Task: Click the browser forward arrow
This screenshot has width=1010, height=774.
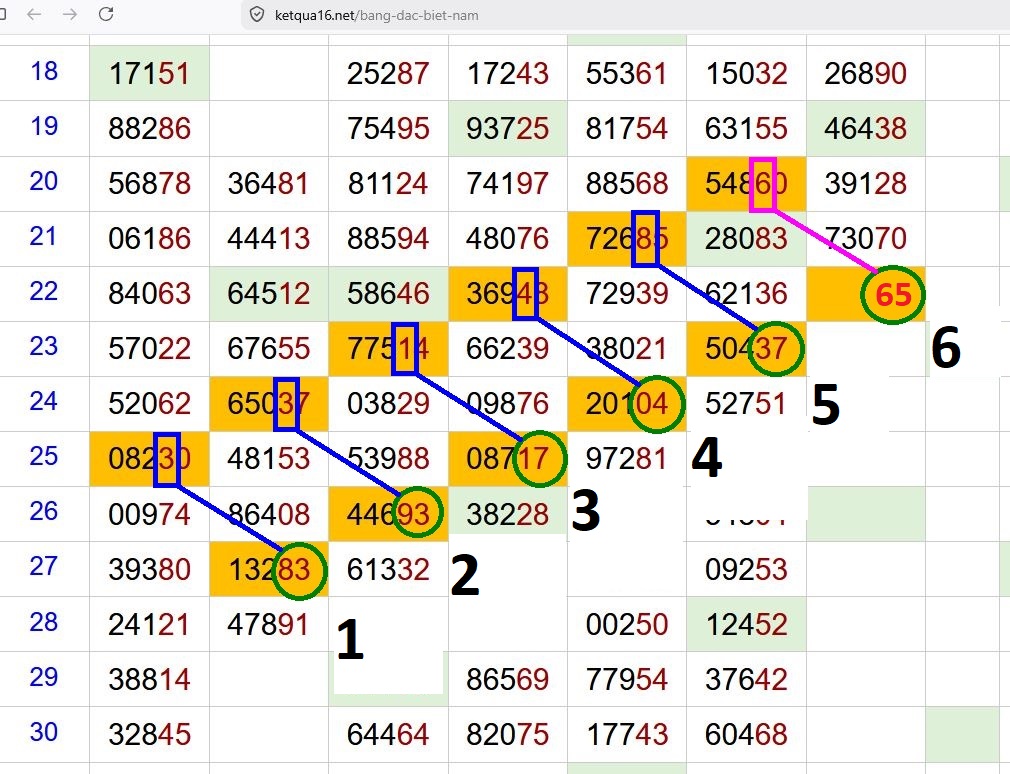Action: 70,14
